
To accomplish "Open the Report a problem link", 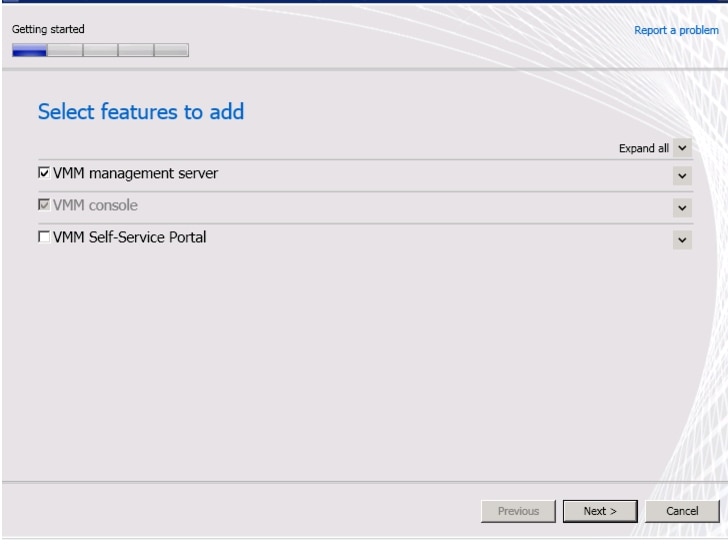I will [676, 30].
